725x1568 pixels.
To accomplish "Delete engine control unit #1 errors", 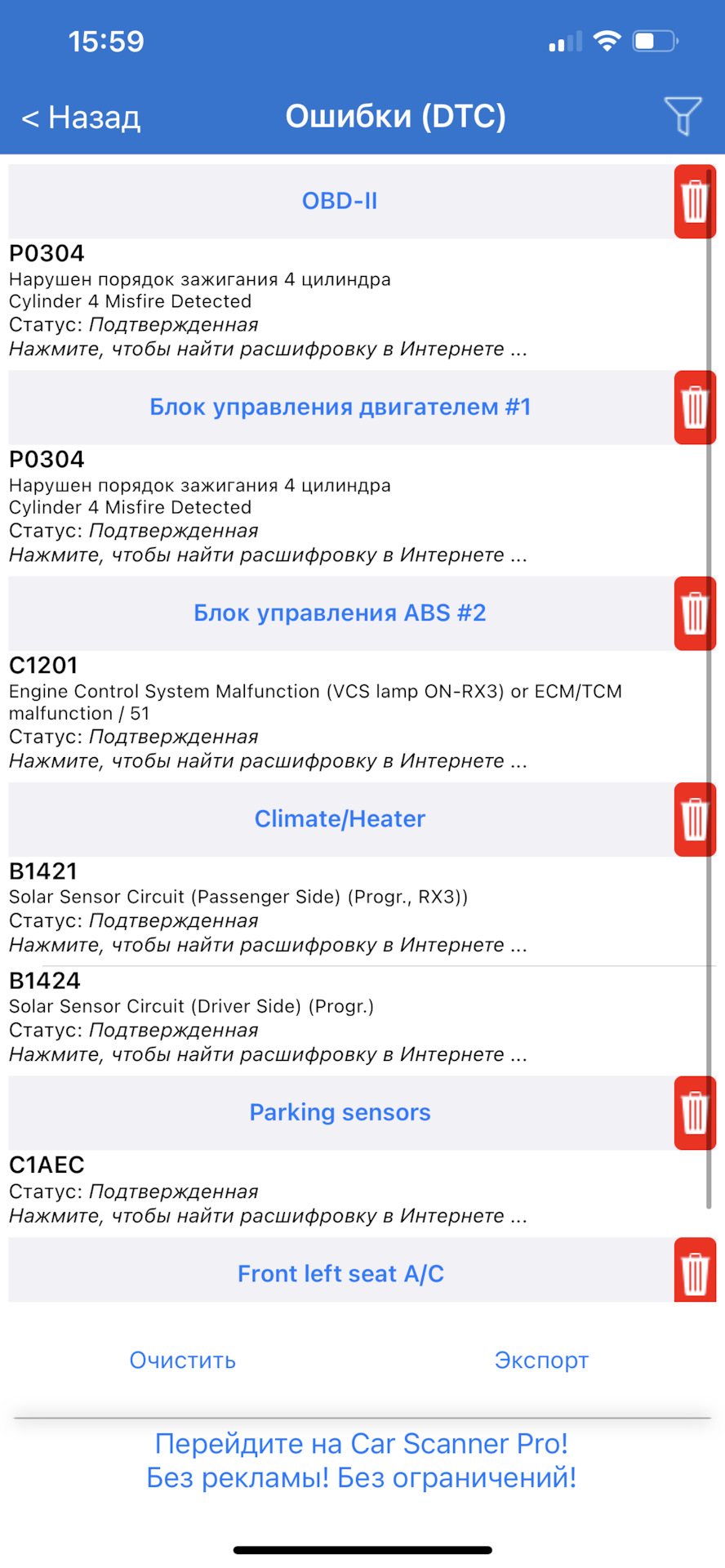I will click(x=694, y=408).
